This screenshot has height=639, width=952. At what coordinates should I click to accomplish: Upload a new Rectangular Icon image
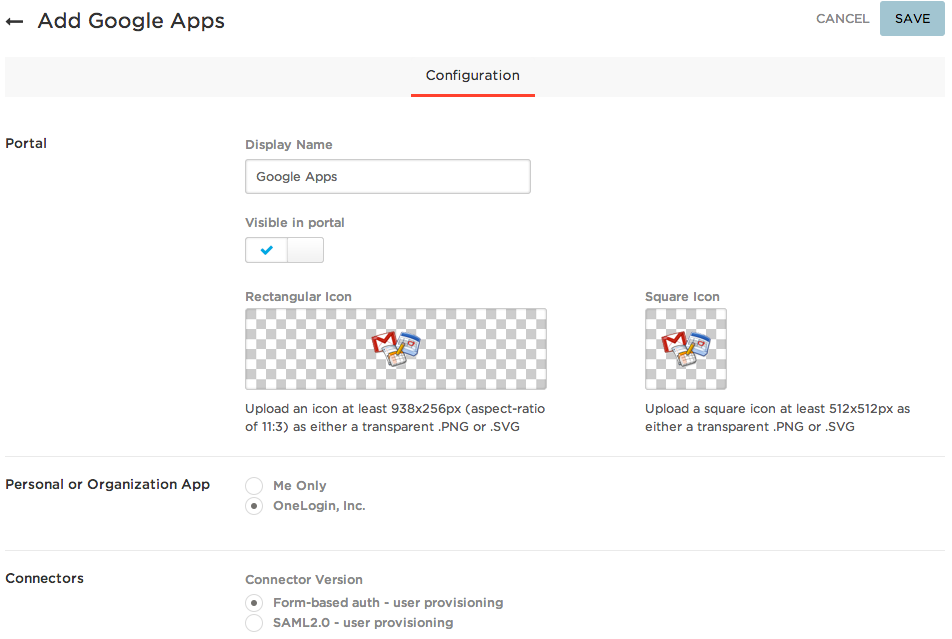pos(396,349)
